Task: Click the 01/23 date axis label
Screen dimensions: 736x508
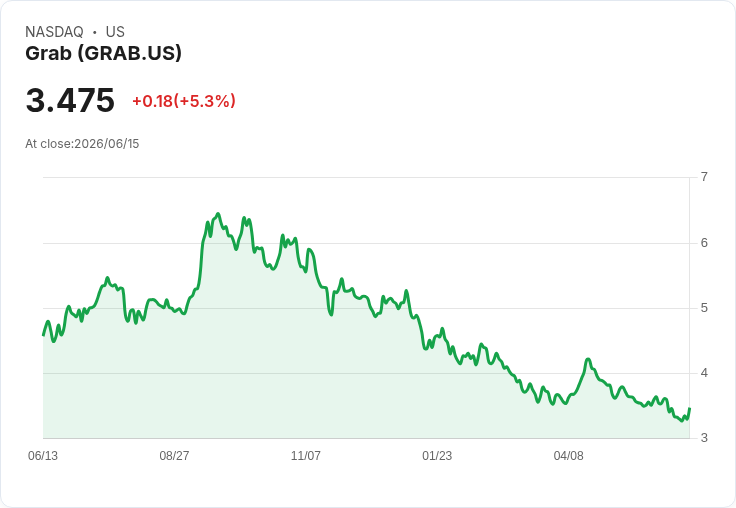Action: 437,456
